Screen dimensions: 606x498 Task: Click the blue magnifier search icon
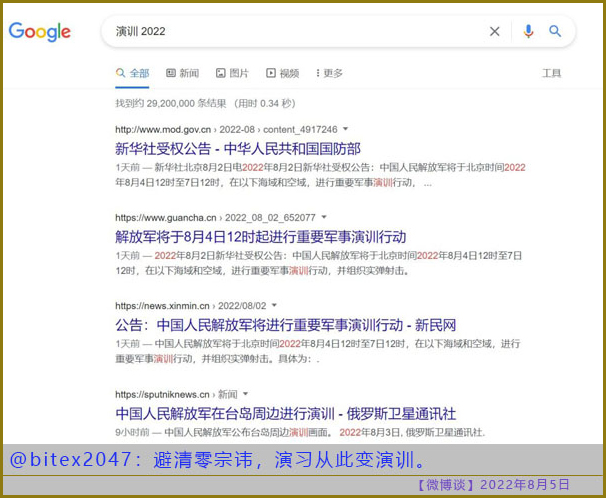555,31
